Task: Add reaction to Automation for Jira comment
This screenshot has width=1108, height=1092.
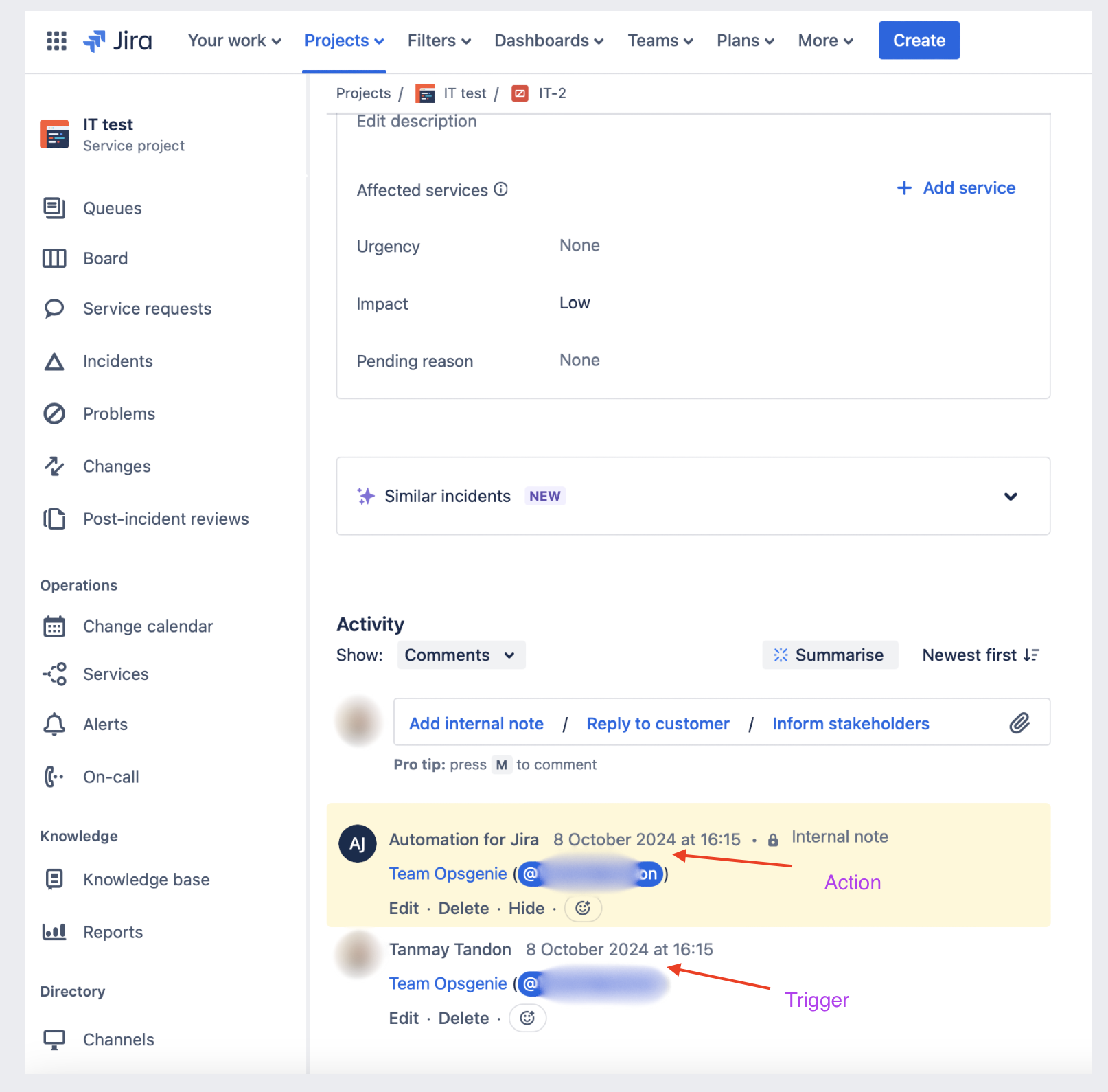Action: (583, 908)
